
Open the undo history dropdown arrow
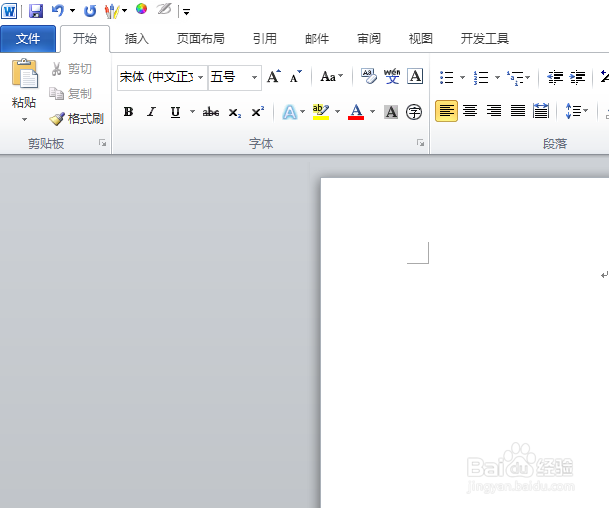point(72,11)
